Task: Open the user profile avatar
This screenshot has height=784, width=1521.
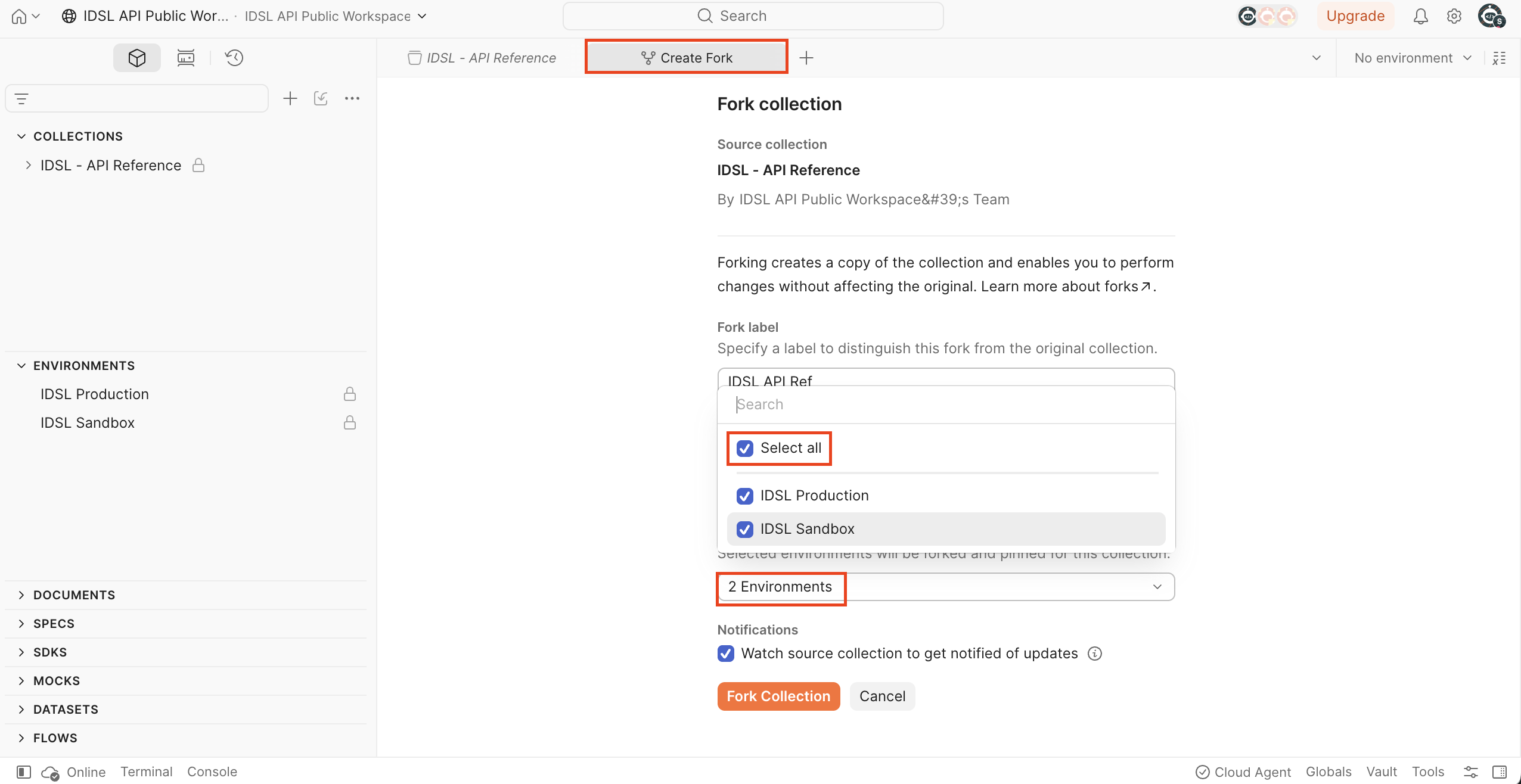Action: point(1491,16)
